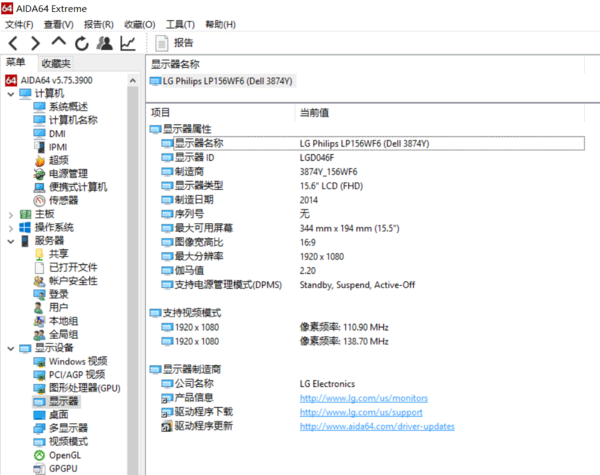
Task: Select the 最大分辨率 row
Action: pos(373,256)
